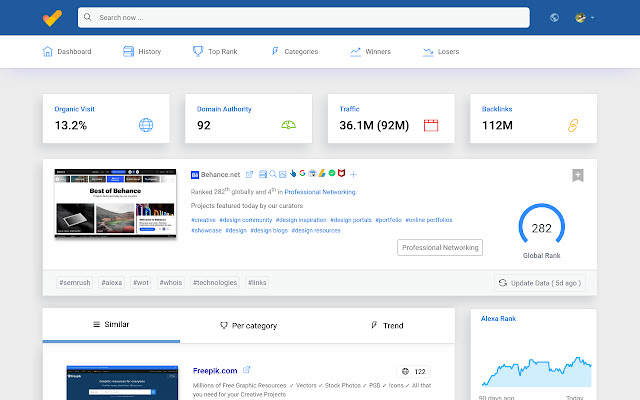Screen dimensions: 640x400
Task: Click the #design inspiration hashtag
Action: (301, 220)
